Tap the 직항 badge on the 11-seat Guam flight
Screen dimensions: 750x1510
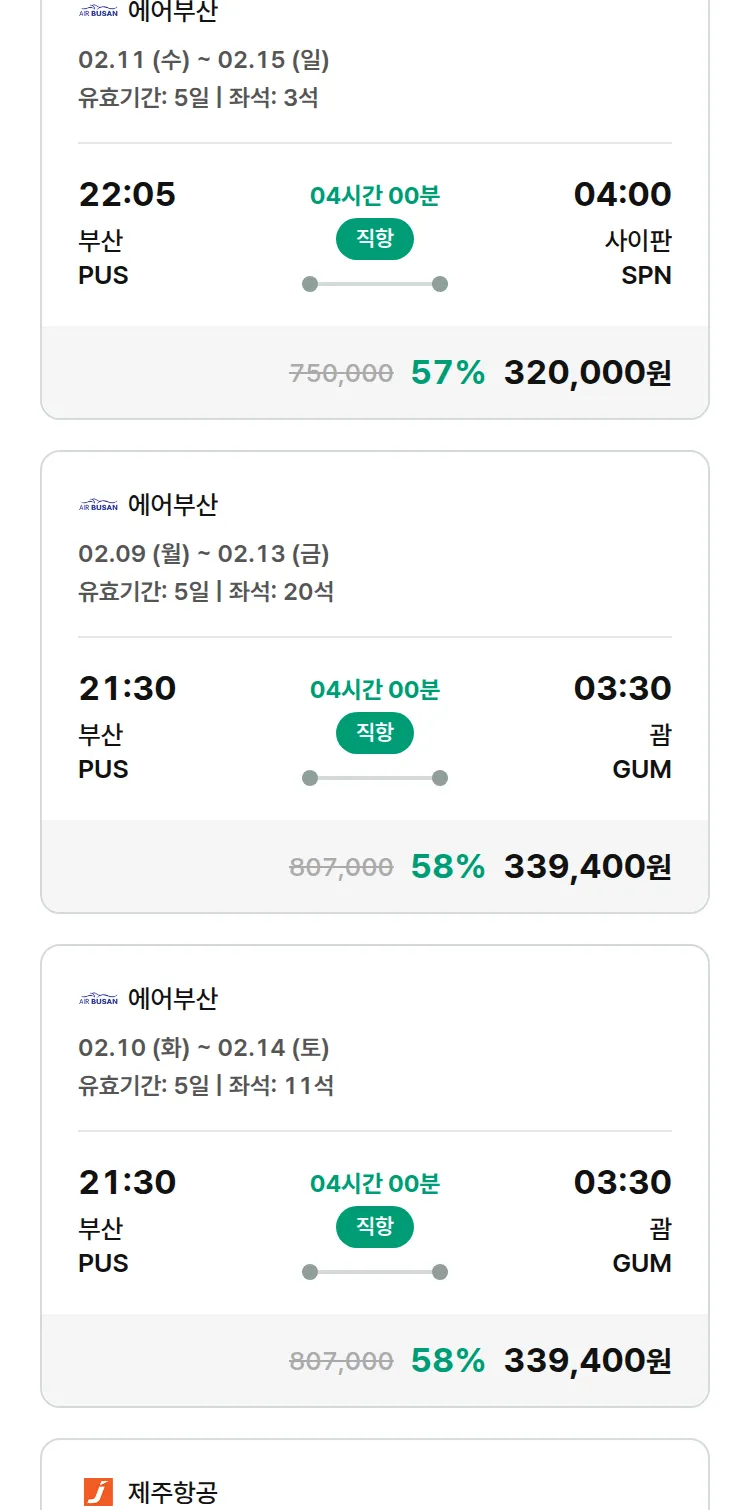[374, 1227]
